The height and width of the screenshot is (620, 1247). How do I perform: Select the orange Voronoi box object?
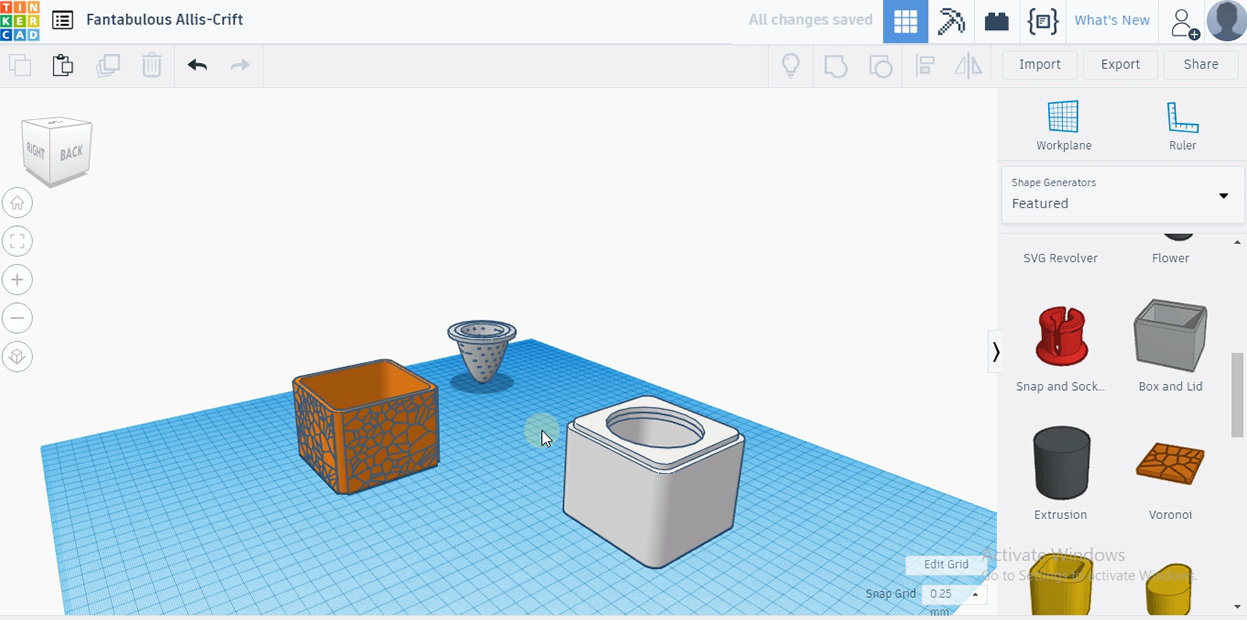pyautogui.click(x=366, y=427)
